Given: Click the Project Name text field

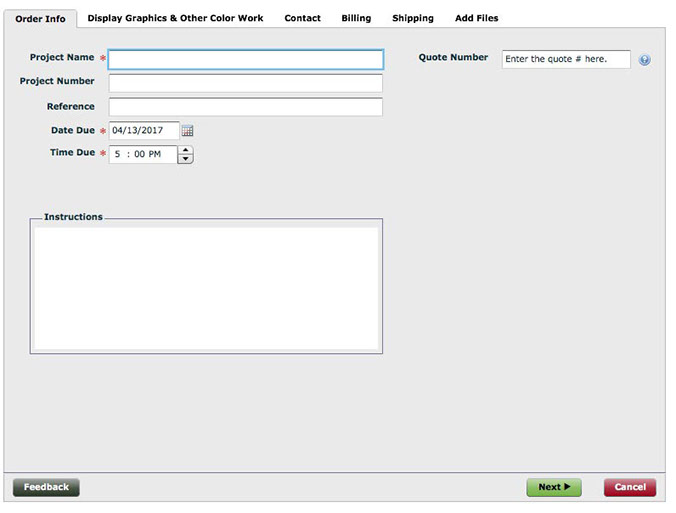Looking at the screenshot, I should click(245, 60).
